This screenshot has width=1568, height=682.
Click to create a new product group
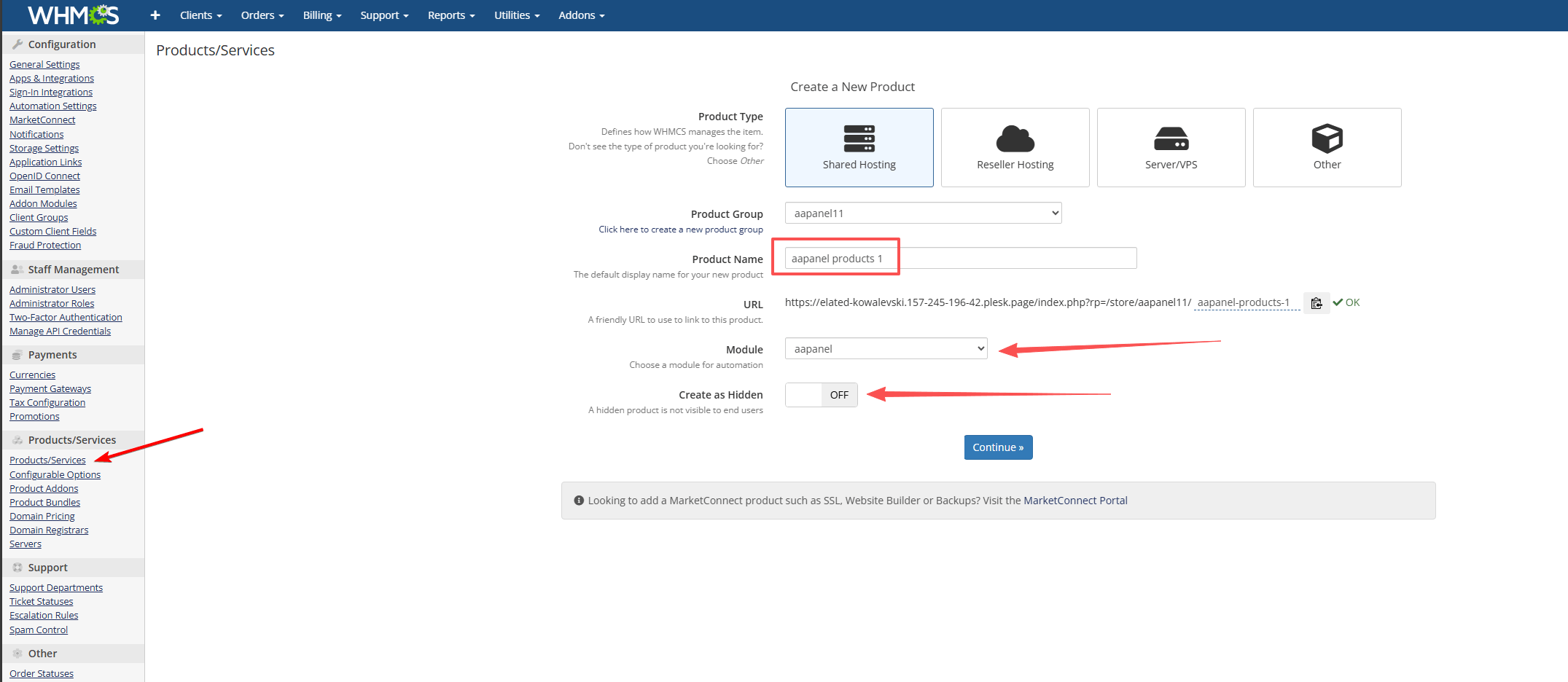[x=680, y=230]
